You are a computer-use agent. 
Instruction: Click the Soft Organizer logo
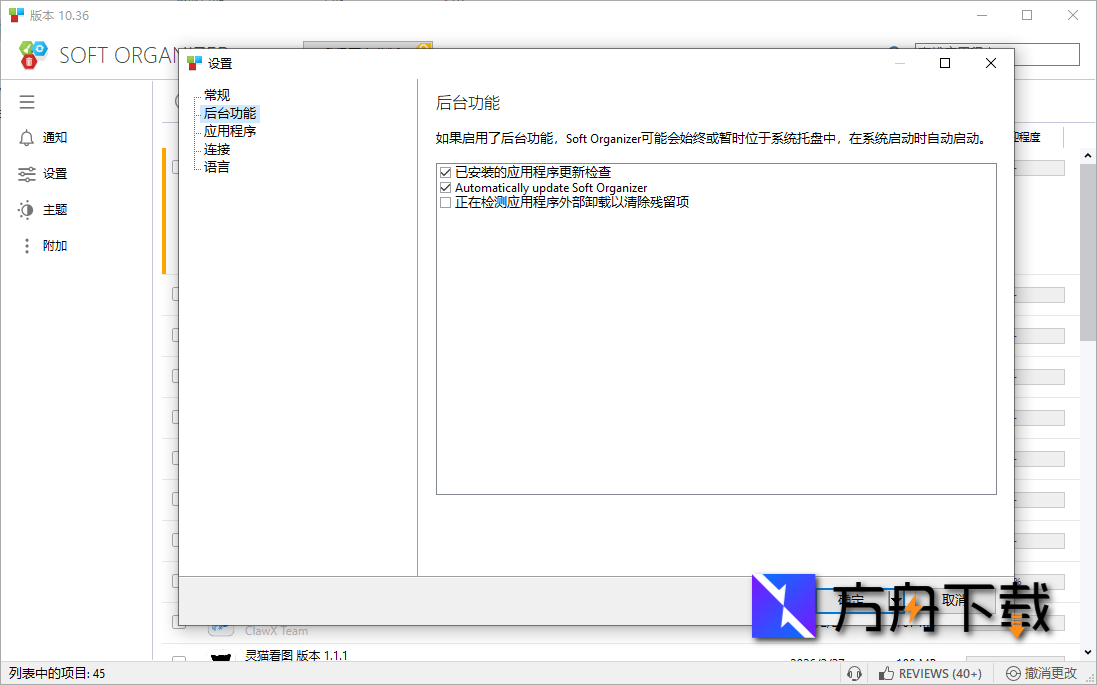[x=33, y=55]
